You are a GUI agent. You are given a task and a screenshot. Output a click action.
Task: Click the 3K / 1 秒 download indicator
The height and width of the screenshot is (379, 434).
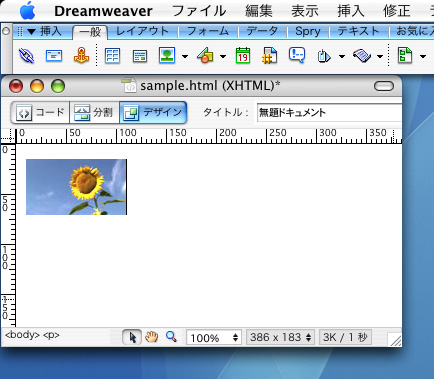[x=345, y=337]
